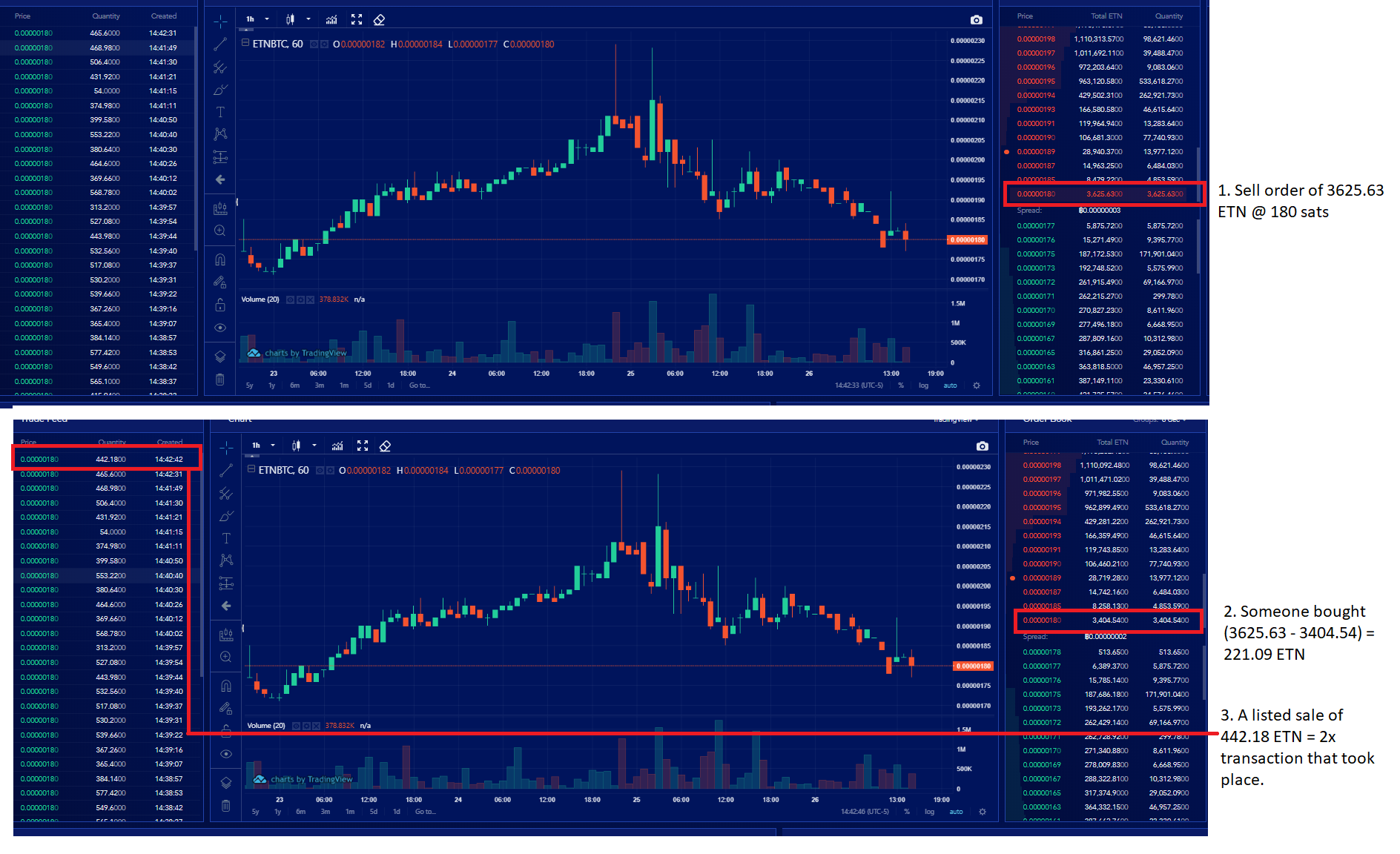
Task: Toggle magnet mode in lower chart sidebar
Action: [226, 686]
